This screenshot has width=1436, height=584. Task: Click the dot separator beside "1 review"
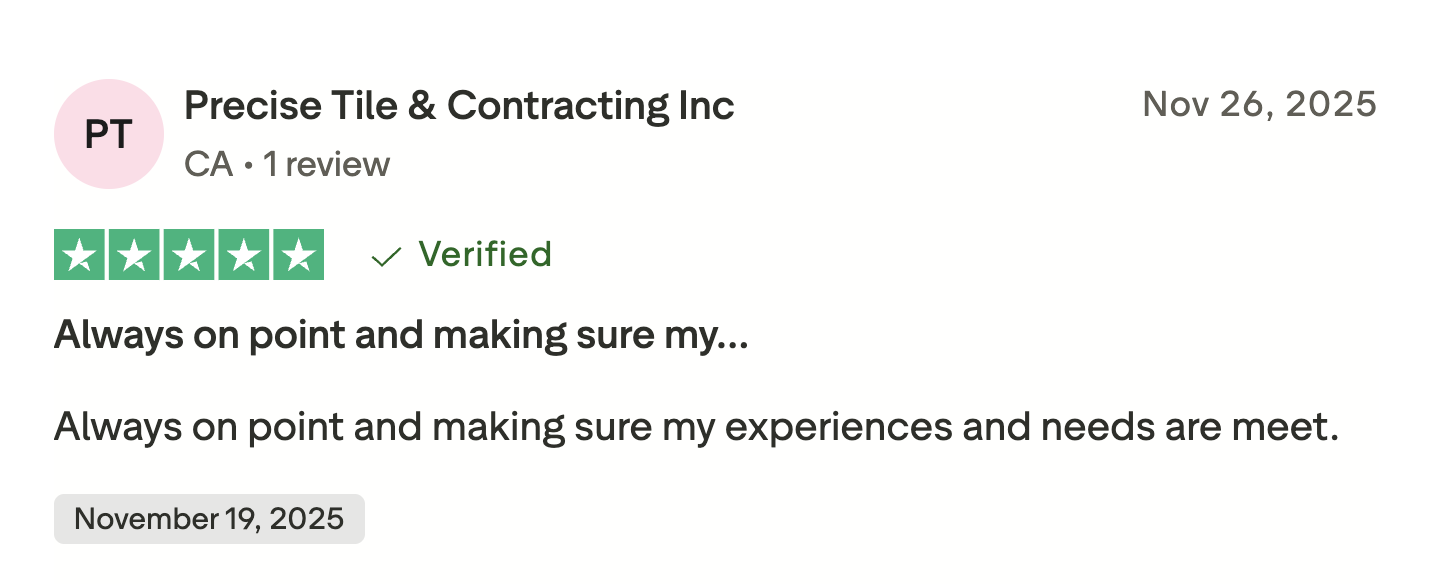point(248,165)
